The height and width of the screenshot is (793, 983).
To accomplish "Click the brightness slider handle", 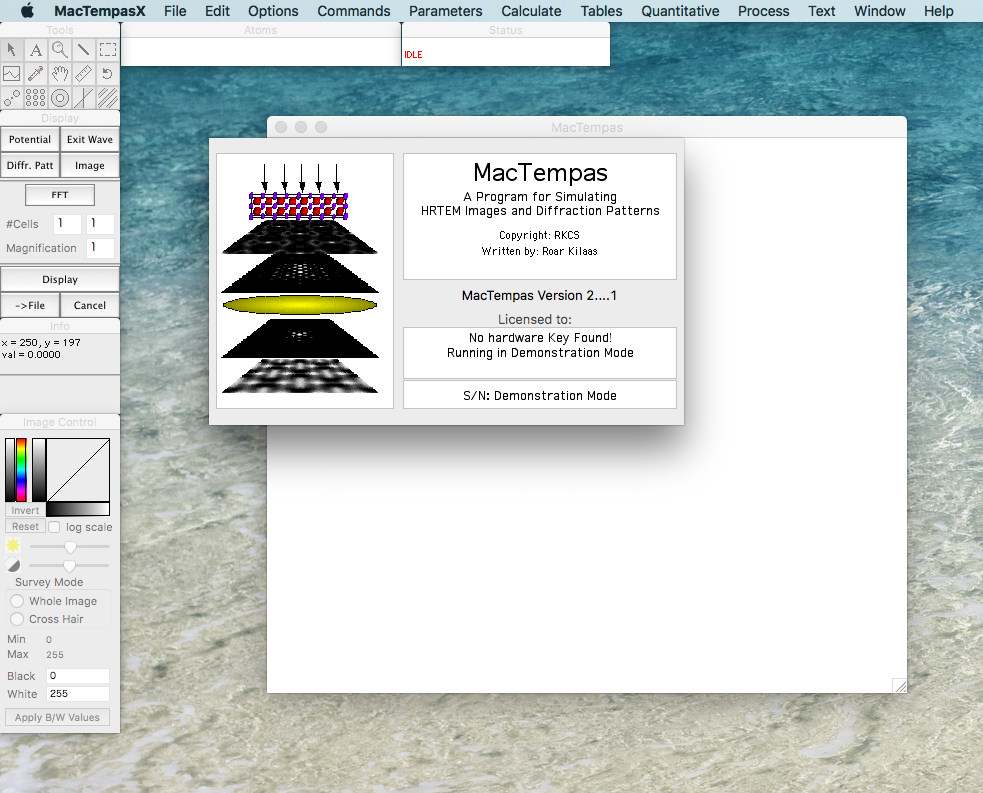I will 70,546.
